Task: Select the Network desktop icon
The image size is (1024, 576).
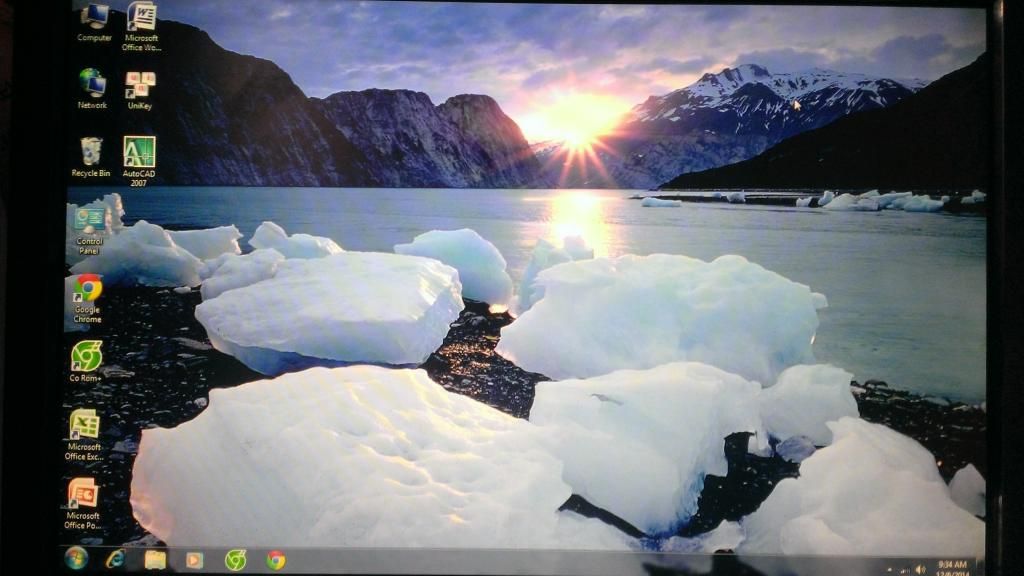Action: pyautogui.click(x=92, y=83)
